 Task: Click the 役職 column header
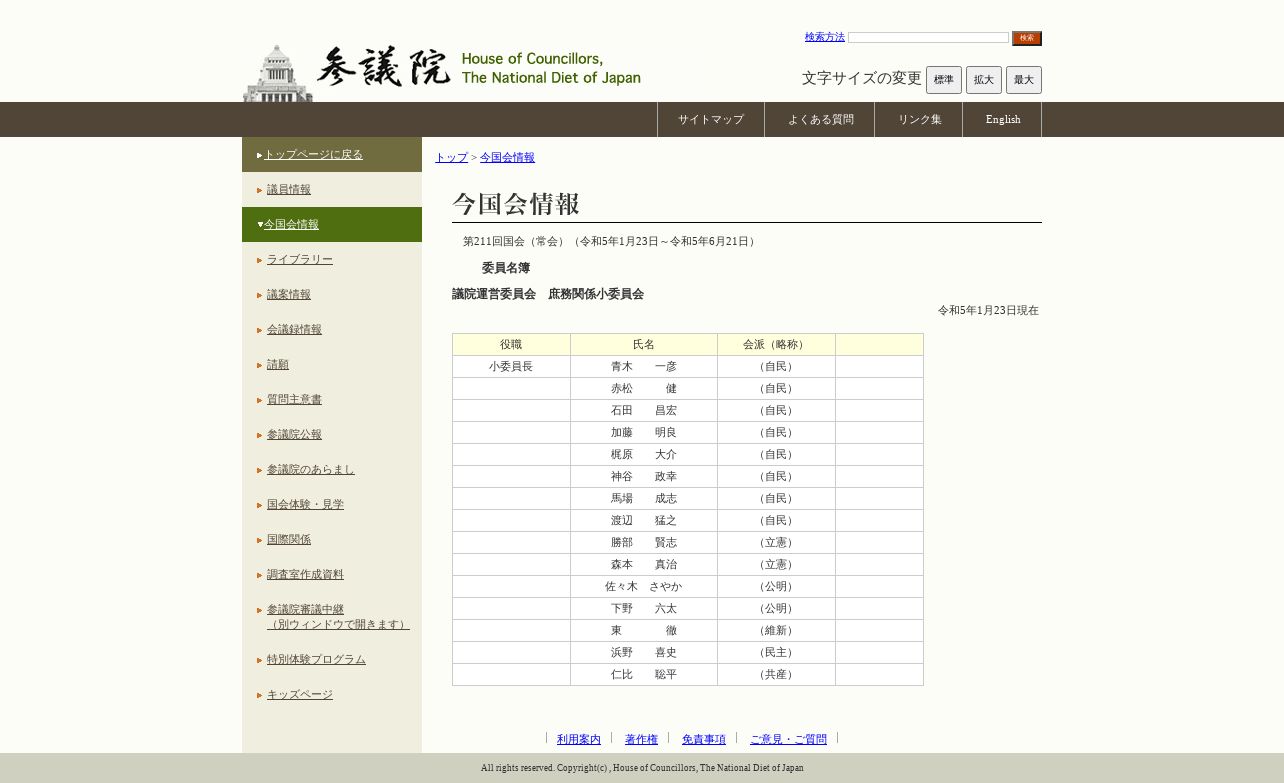511,345
